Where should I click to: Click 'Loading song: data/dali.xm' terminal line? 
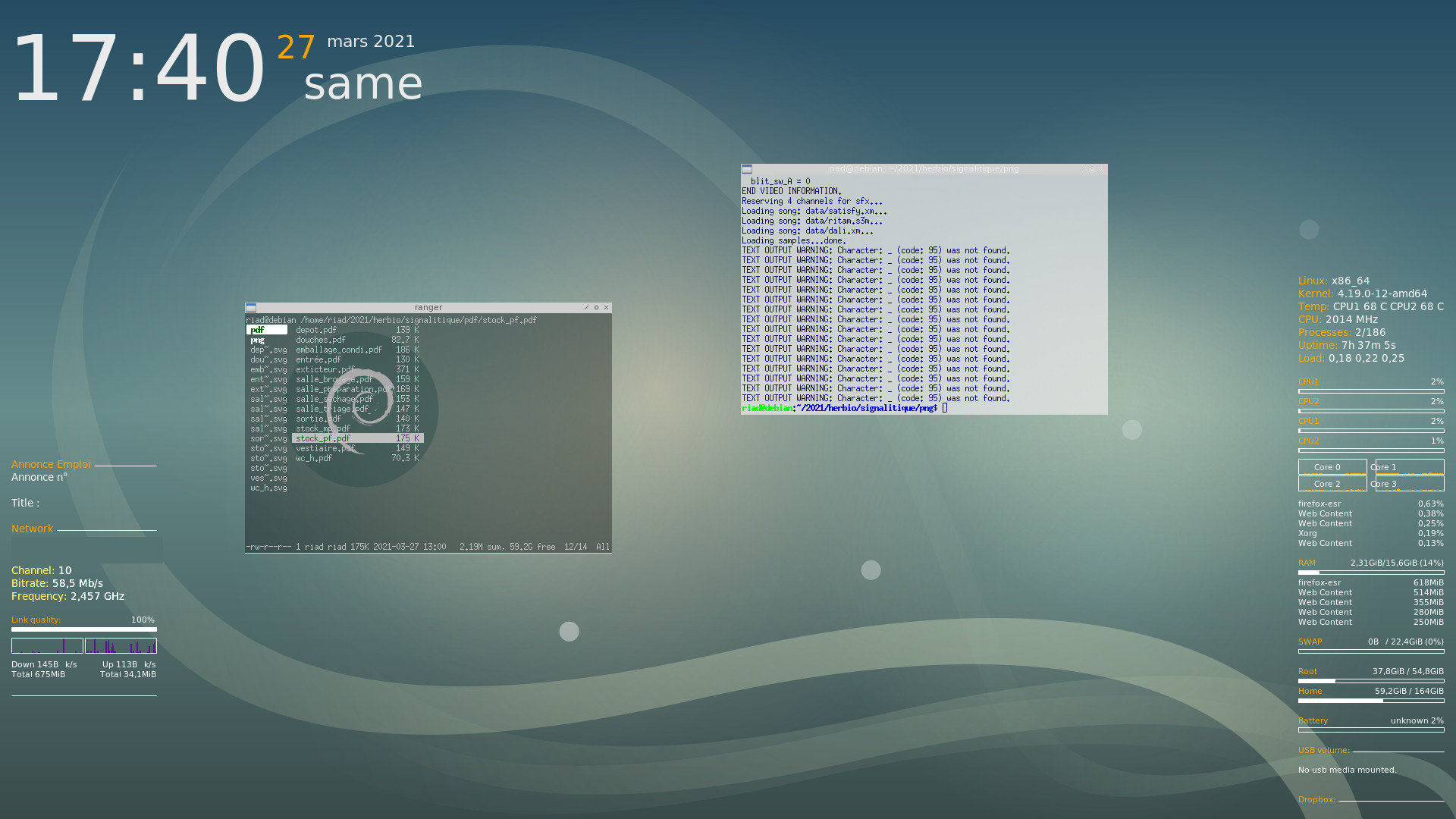(808, 231)
